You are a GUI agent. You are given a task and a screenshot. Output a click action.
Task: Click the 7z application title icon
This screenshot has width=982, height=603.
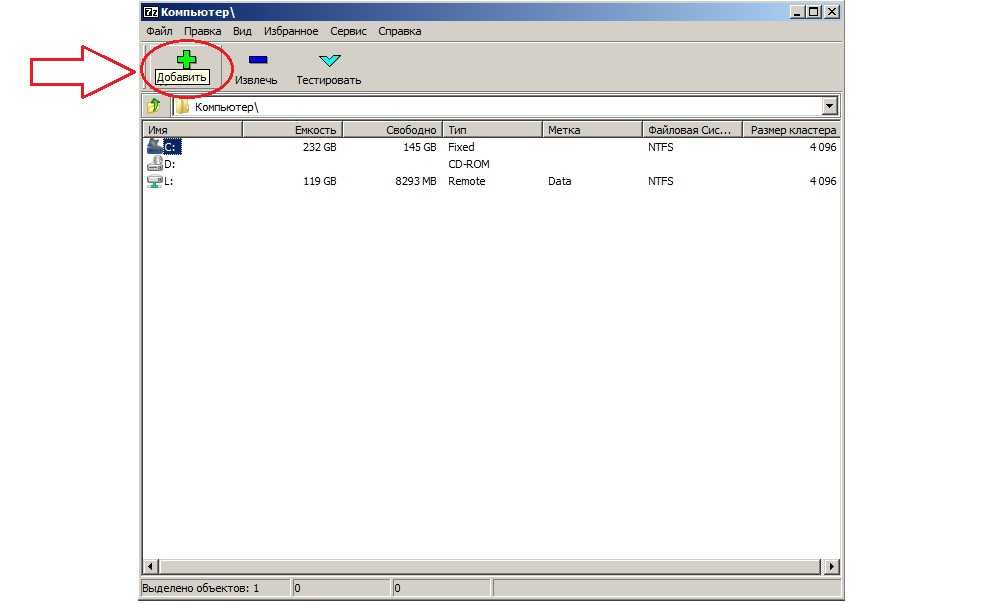point(150,12)
